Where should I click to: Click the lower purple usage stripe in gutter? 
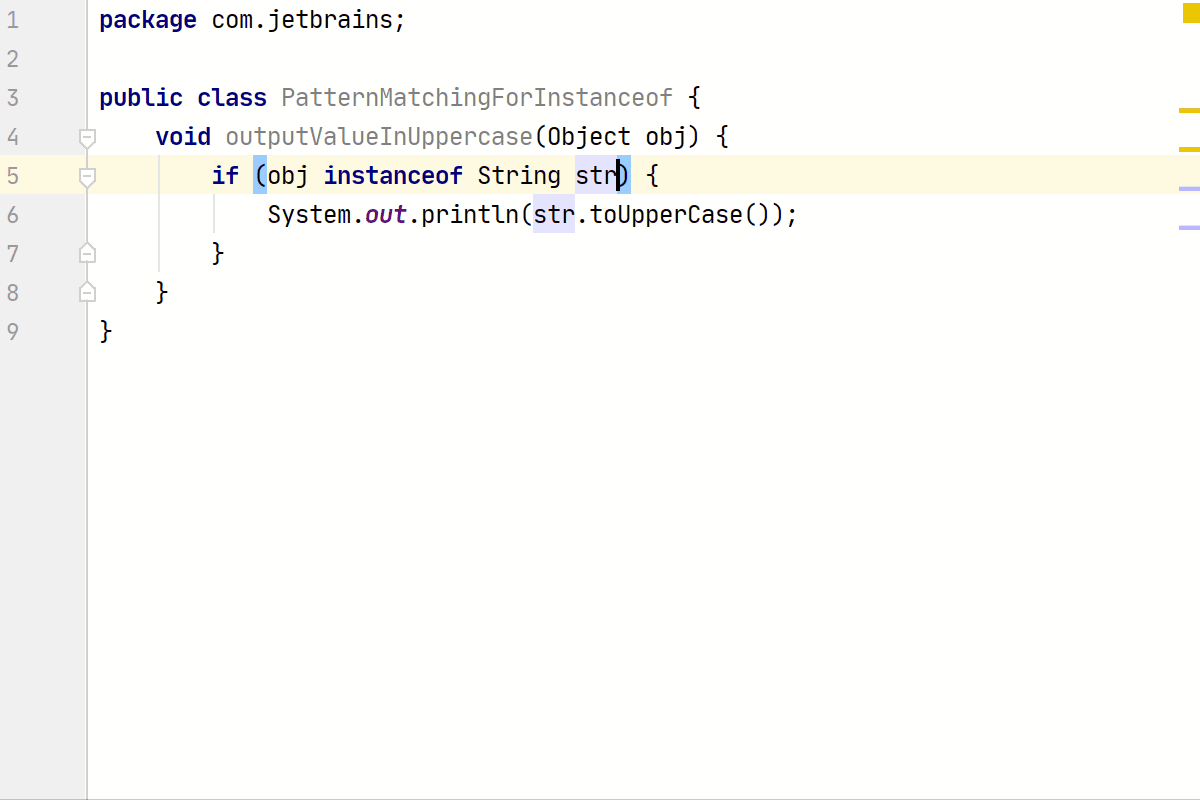click(1189, 228)
